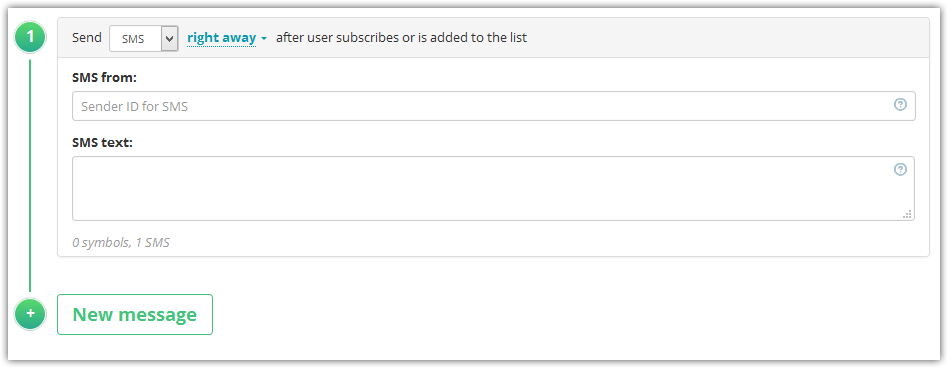Screen dimensions: 948x368
Task: Click after user subscribes description text
Action: [401, 37]
